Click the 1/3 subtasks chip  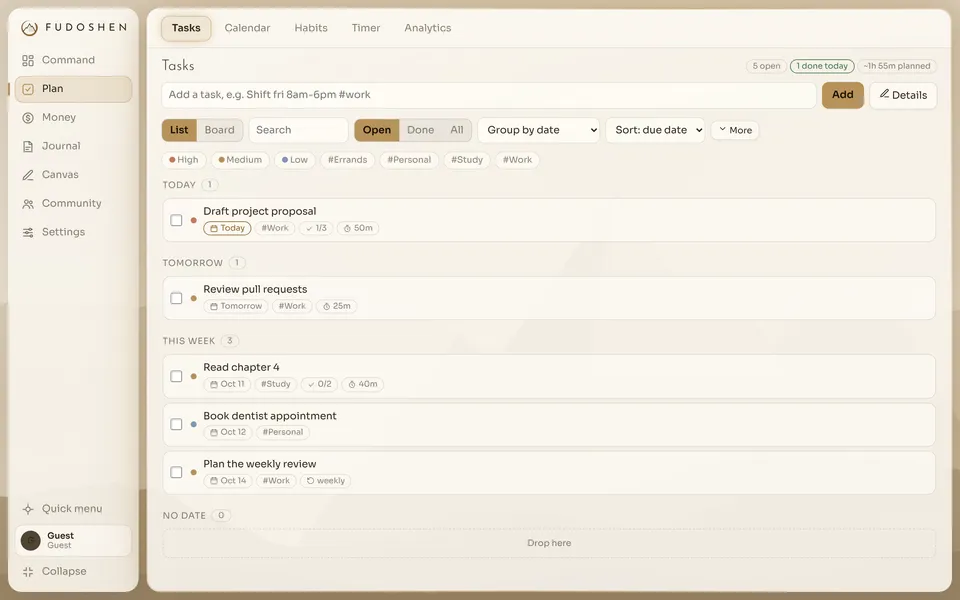(316, 228)
